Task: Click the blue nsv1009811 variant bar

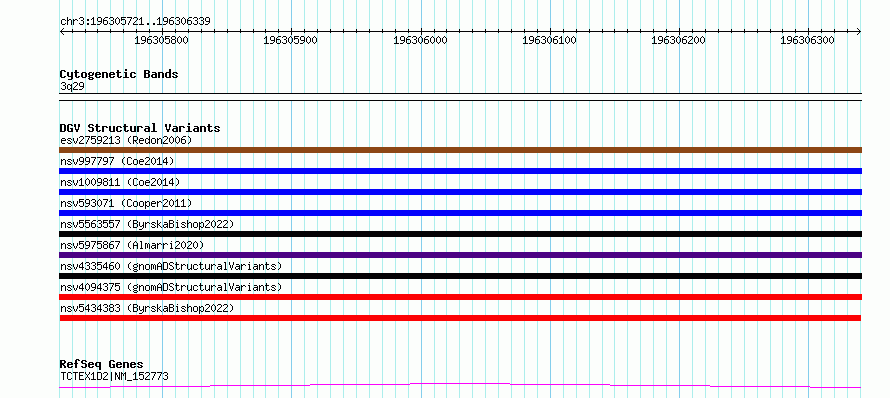Action: 460,192
